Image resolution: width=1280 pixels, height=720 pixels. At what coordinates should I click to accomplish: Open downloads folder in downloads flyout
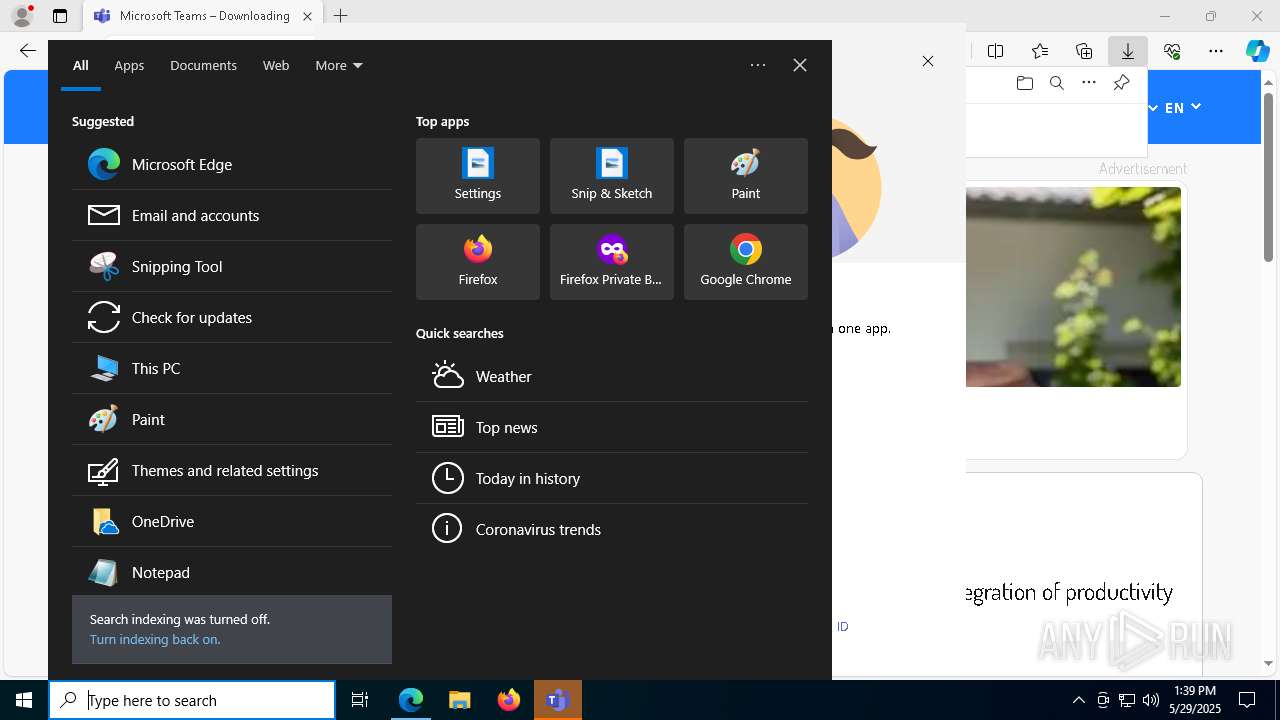pyautogui.click(x=1024, y=83)
